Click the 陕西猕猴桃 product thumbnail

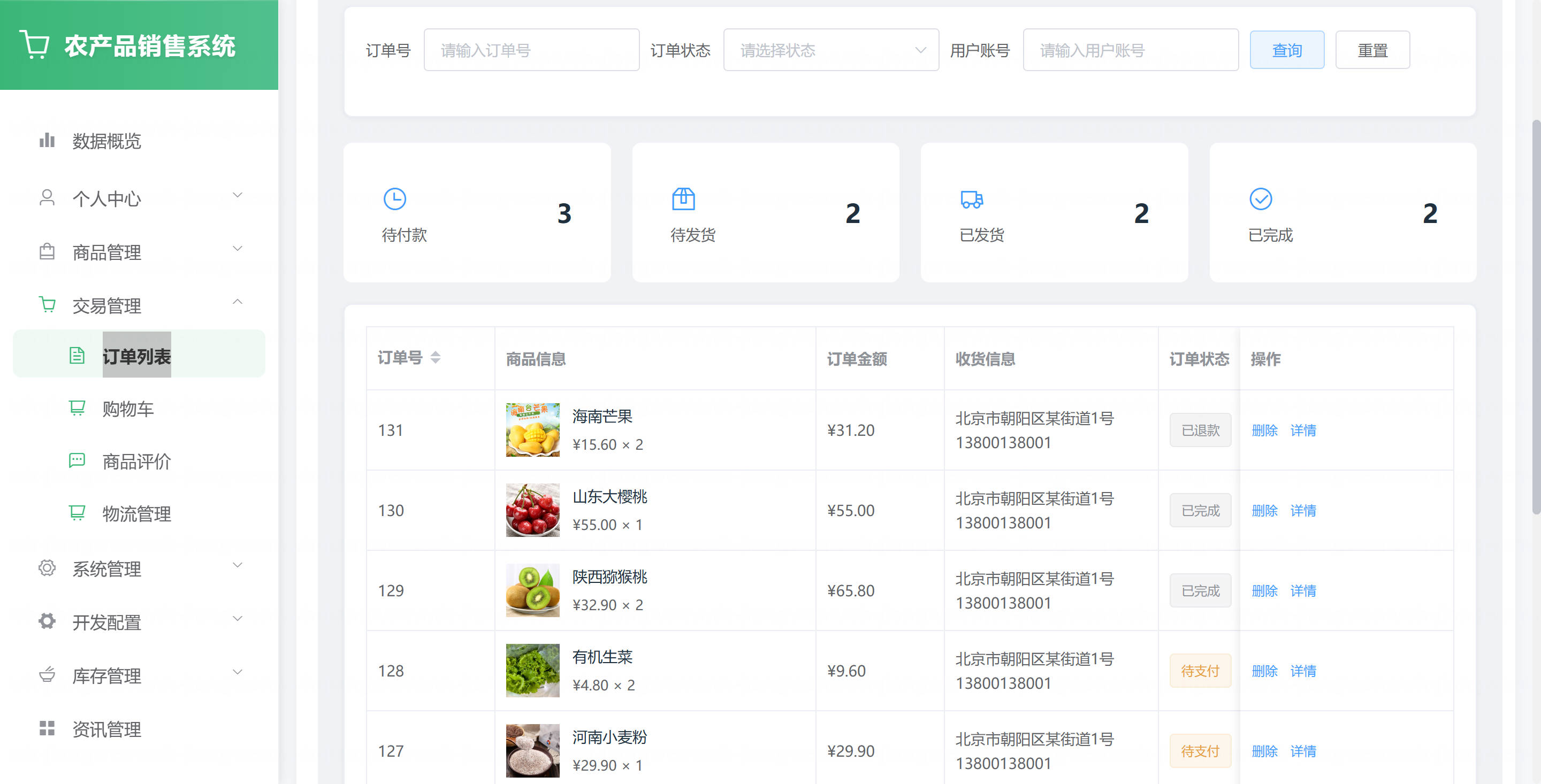point(532,590)
